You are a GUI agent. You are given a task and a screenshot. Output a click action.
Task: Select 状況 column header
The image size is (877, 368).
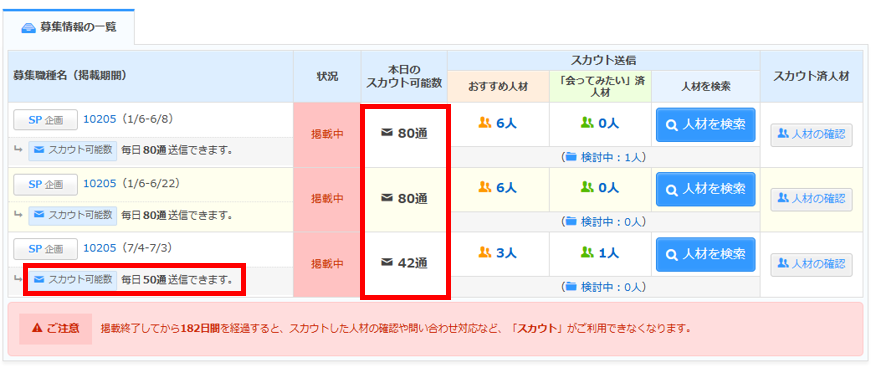[x=327, y=77]
